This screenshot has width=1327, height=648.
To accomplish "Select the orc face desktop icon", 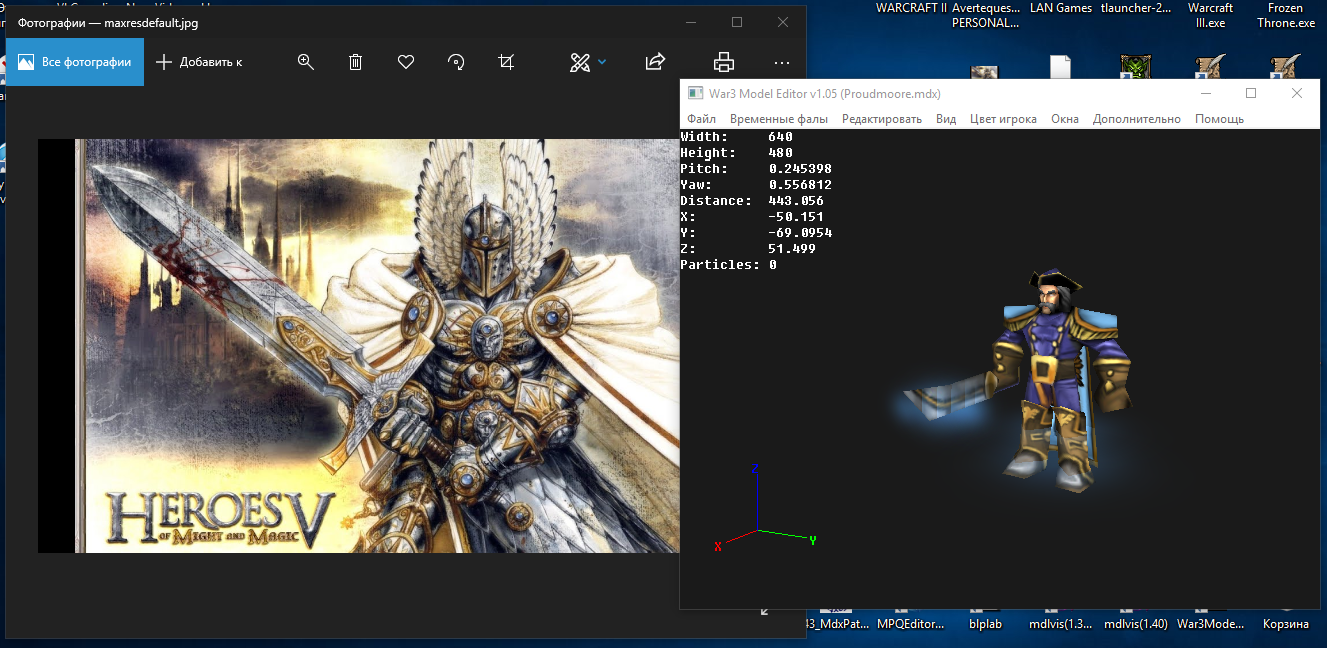I will (1134, 68).
